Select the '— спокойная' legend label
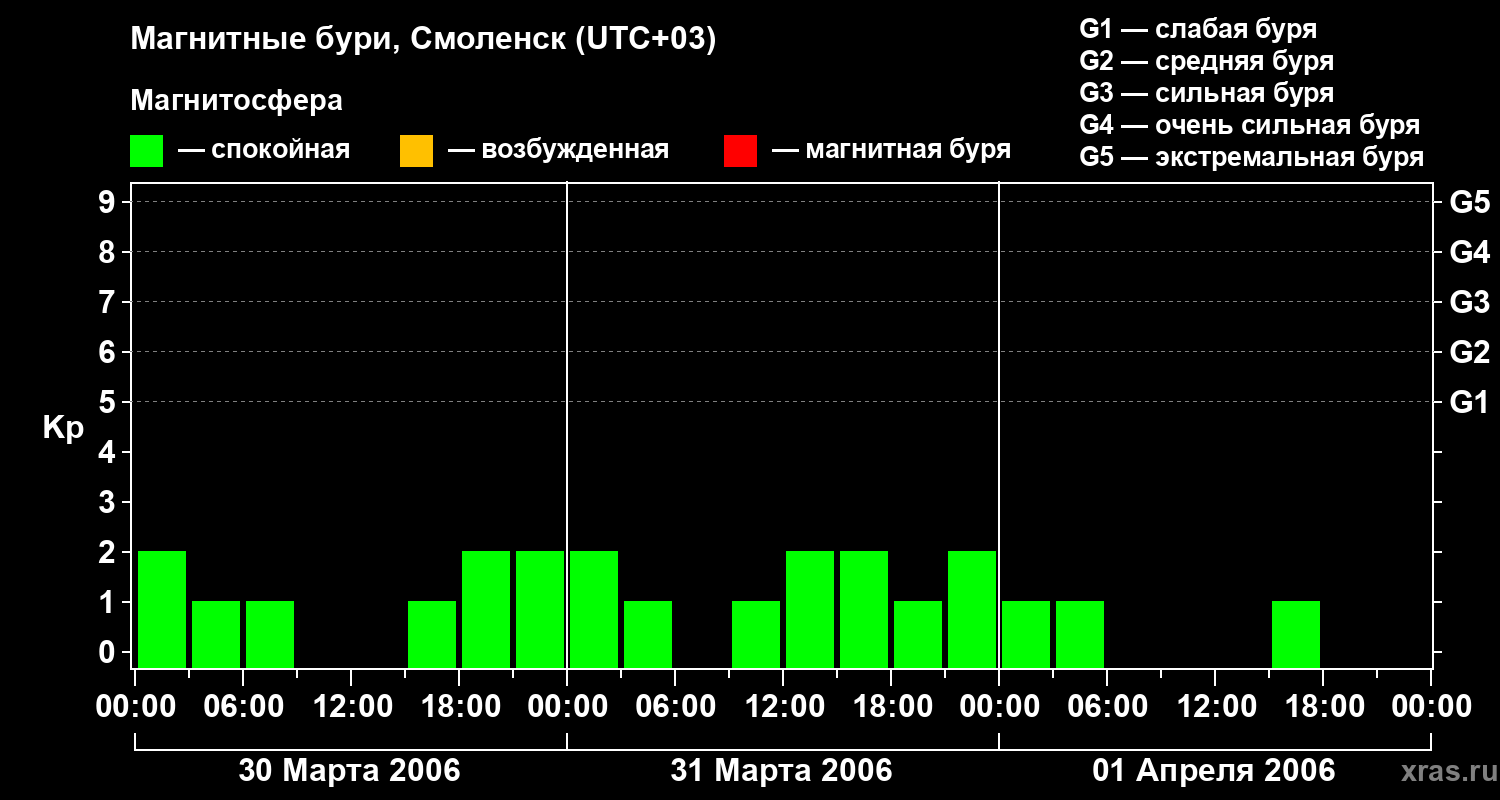This screenshot has width=1500, height=800. [x=264, y=150]
